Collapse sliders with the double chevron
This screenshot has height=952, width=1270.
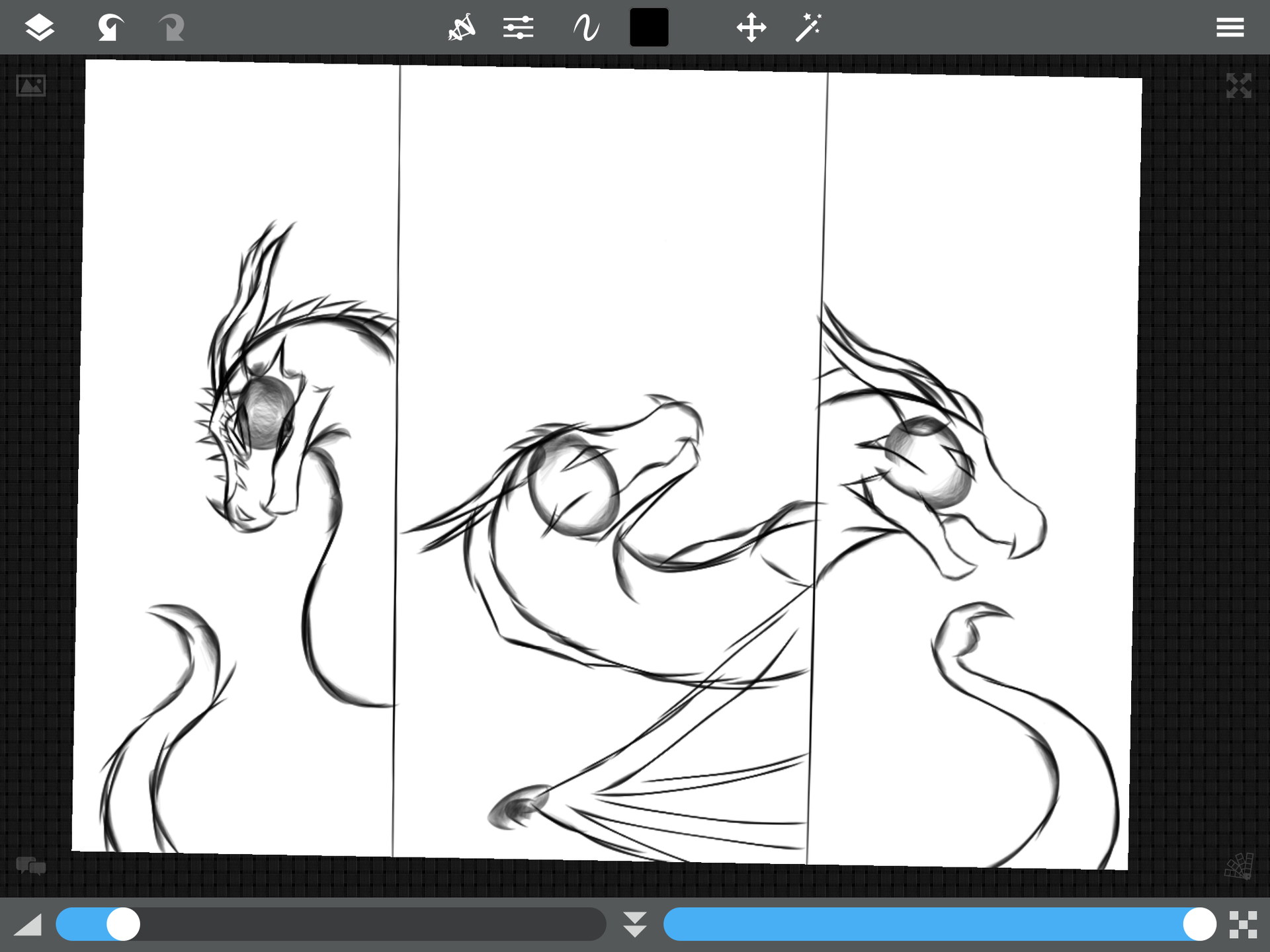pyautogui.click(x=635, y=924)
